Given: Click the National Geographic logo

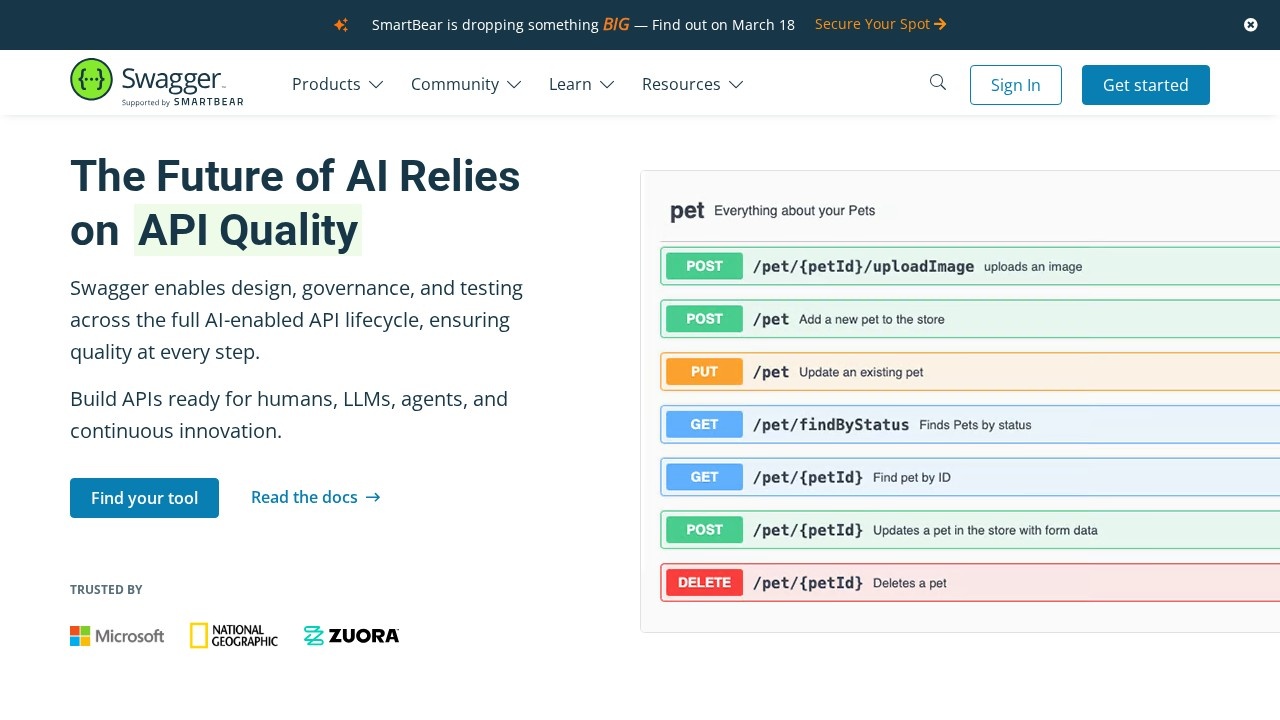Looking at the screenshot, I should click(x=234, y=636).
